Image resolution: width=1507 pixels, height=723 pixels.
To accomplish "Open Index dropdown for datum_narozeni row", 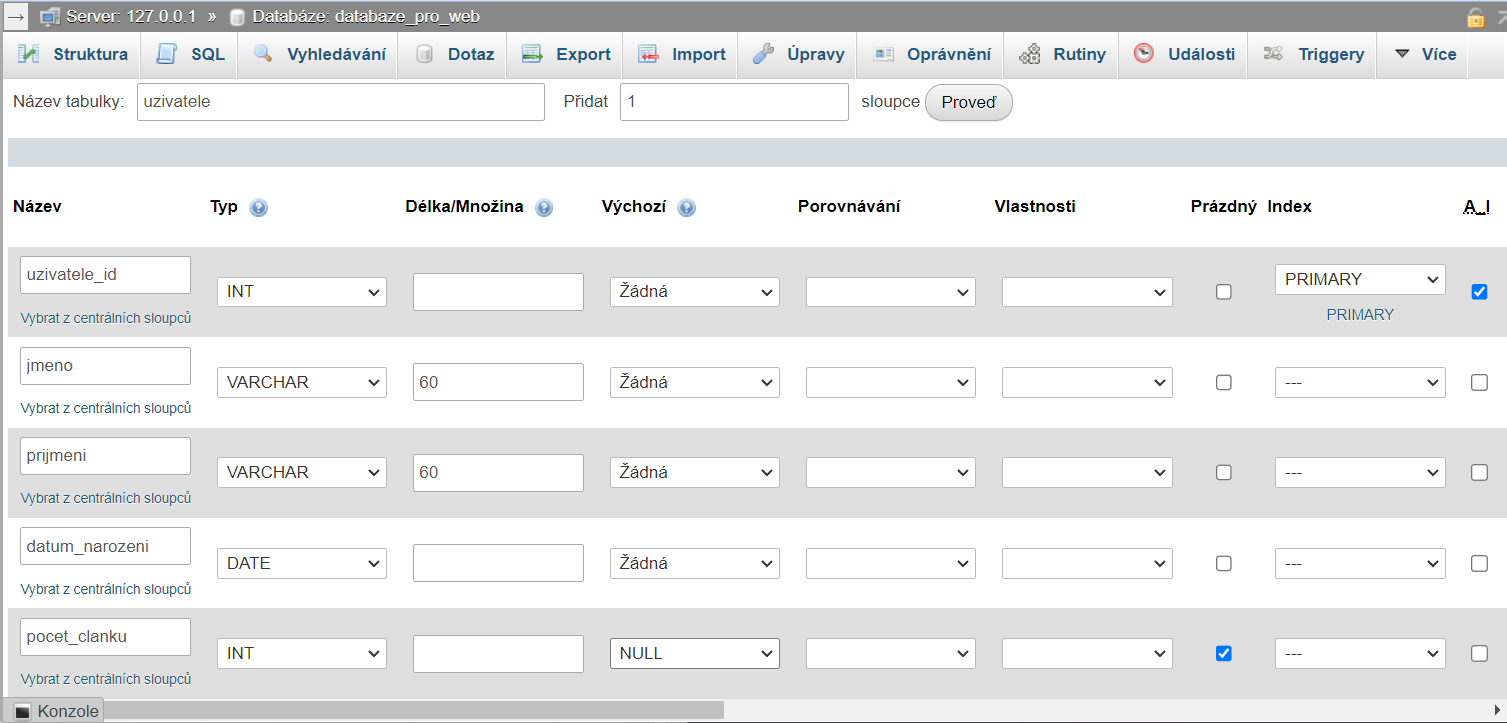I will [x=1360, y=563].
